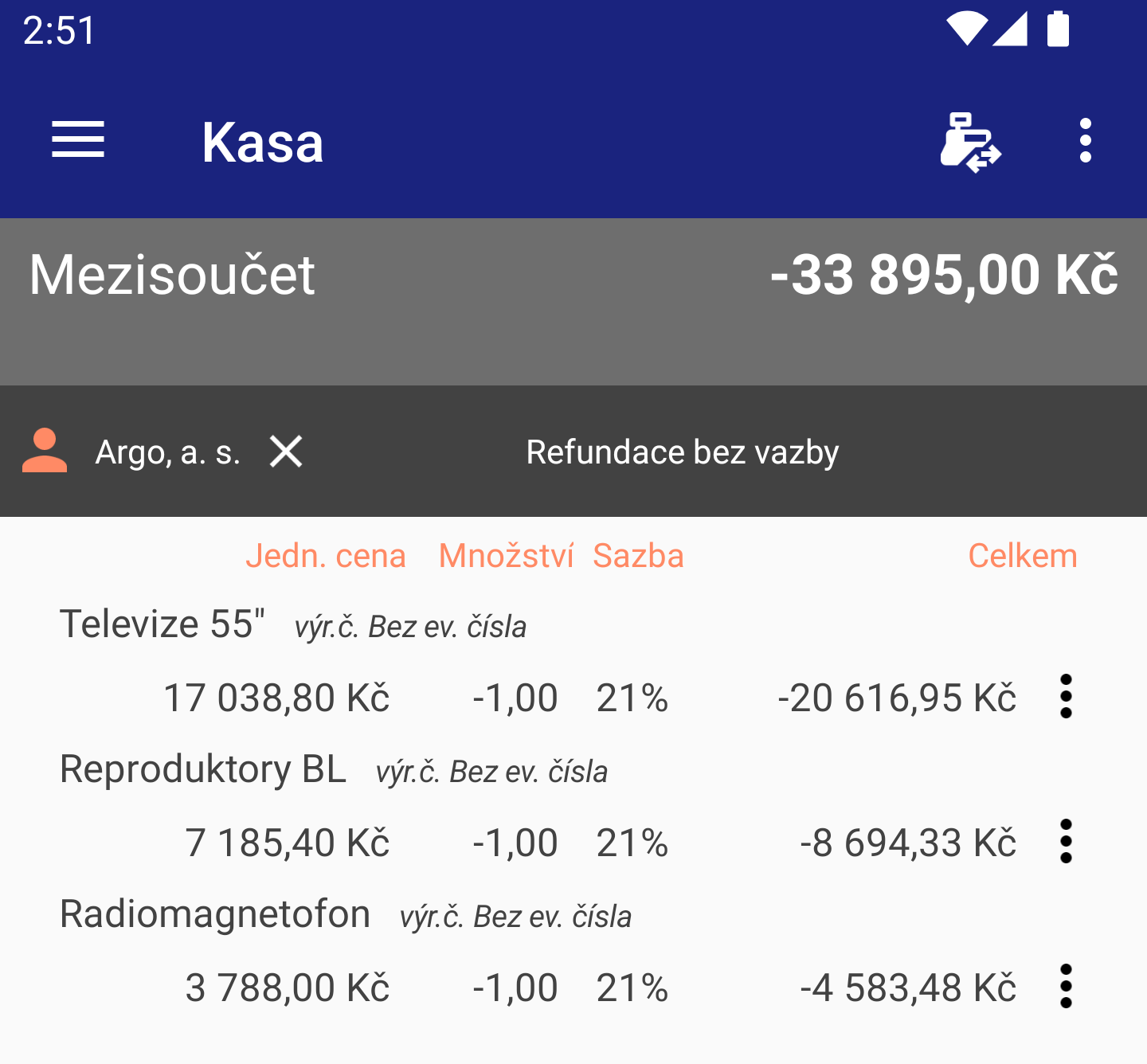Open the top bar overflow menu

(1085, 141)
